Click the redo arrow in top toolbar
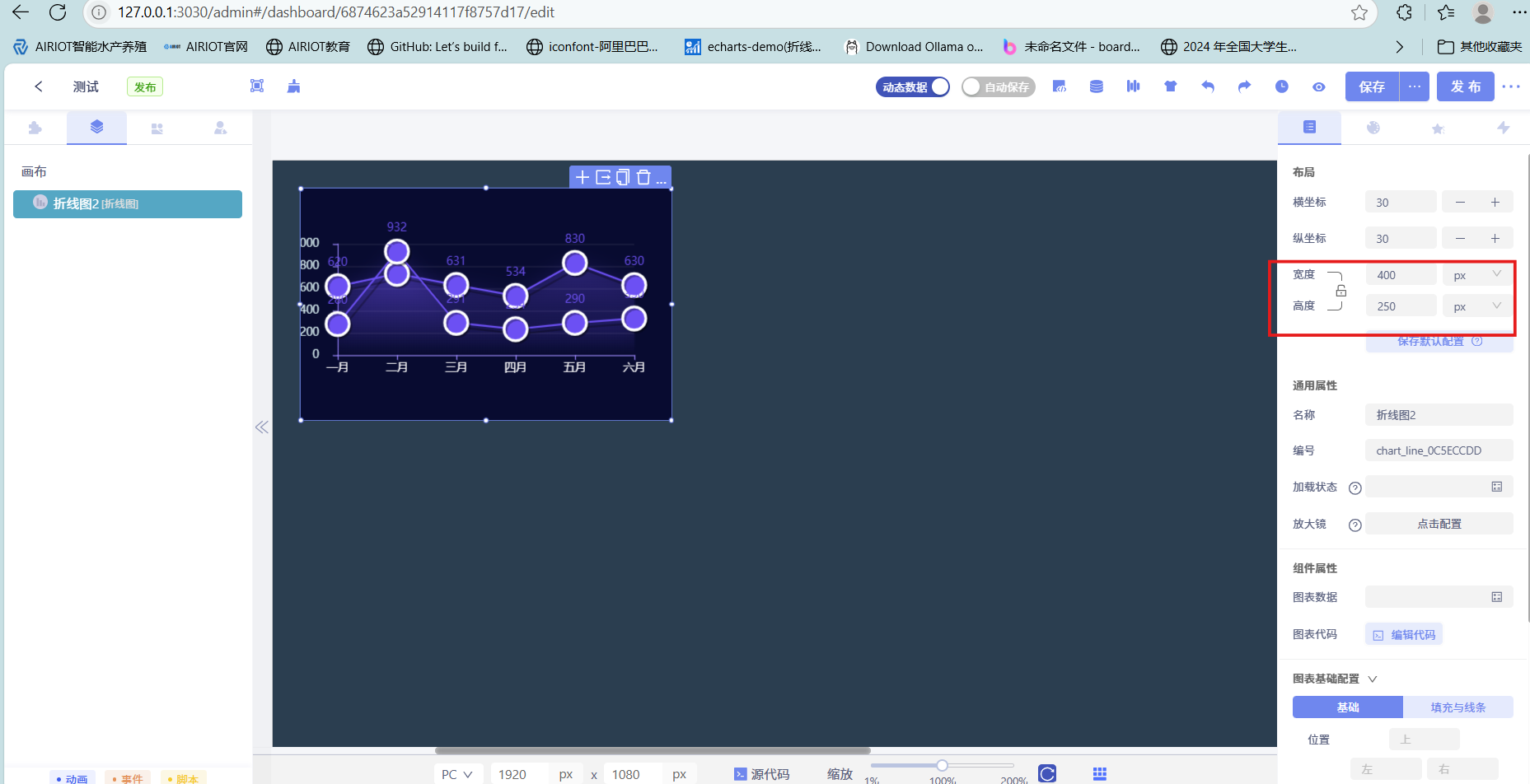Image resolution: width=1530 pixels, height=784 pixels. (x=1244, y=86)
